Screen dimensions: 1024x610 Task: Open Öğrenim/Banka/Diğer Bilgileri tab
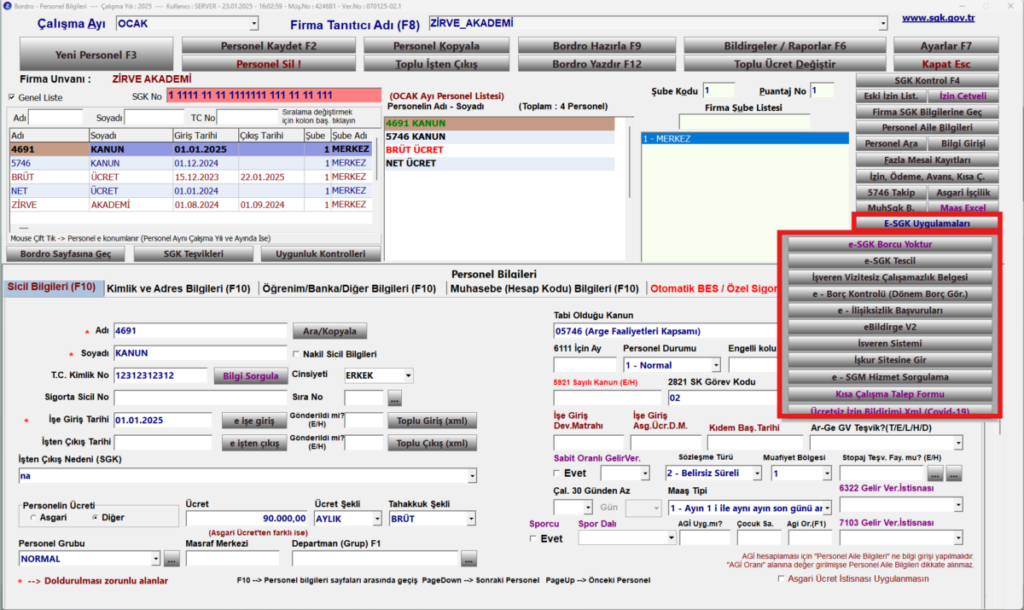click(349, 288)
